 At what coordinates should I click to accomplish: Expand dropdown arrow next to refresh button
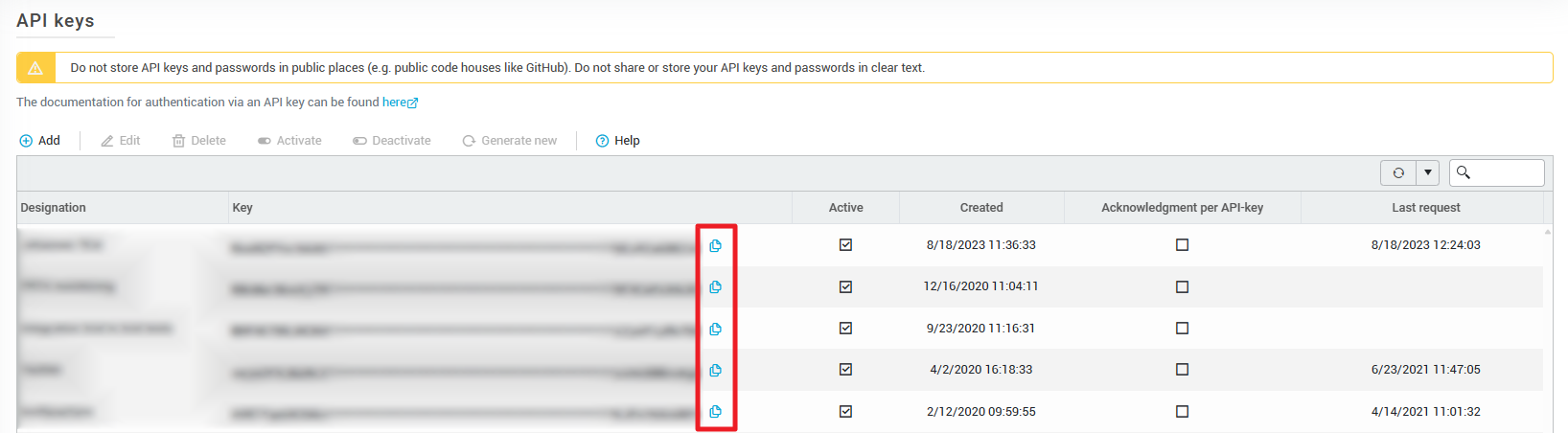(x=1428, y=172)
